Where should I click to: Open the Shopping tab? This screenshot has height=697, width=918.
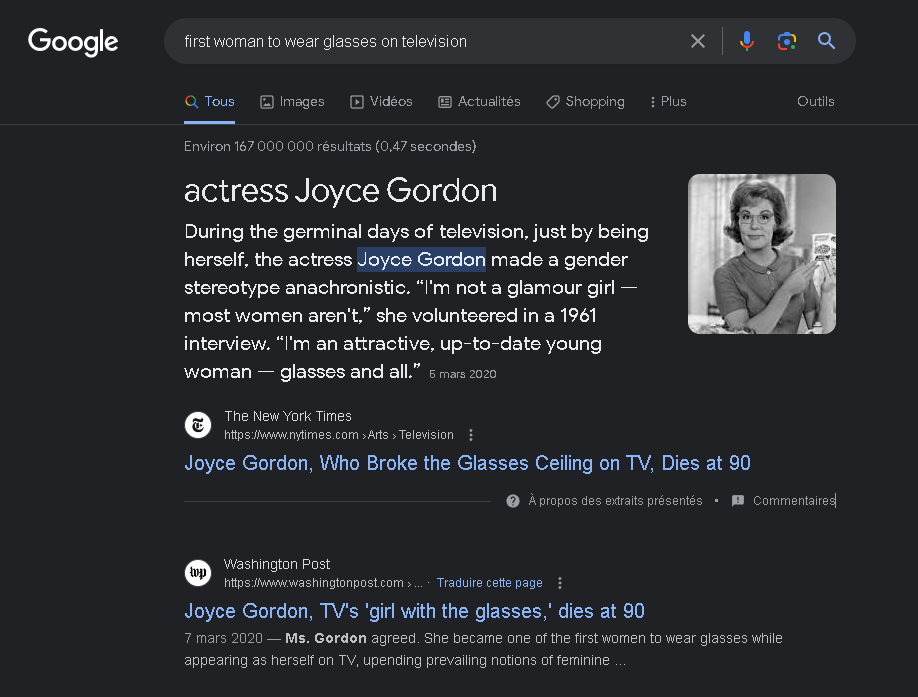(585, 101)
